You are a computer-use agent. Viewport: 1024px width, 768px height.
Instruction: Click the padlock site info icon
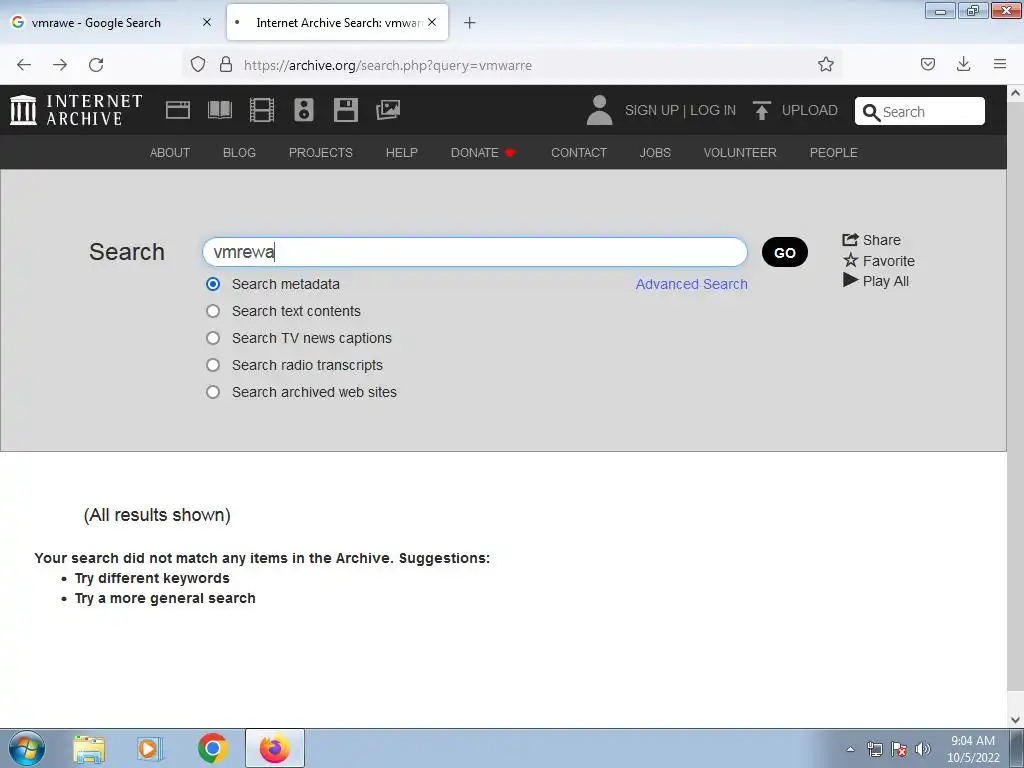click(226, 64)
